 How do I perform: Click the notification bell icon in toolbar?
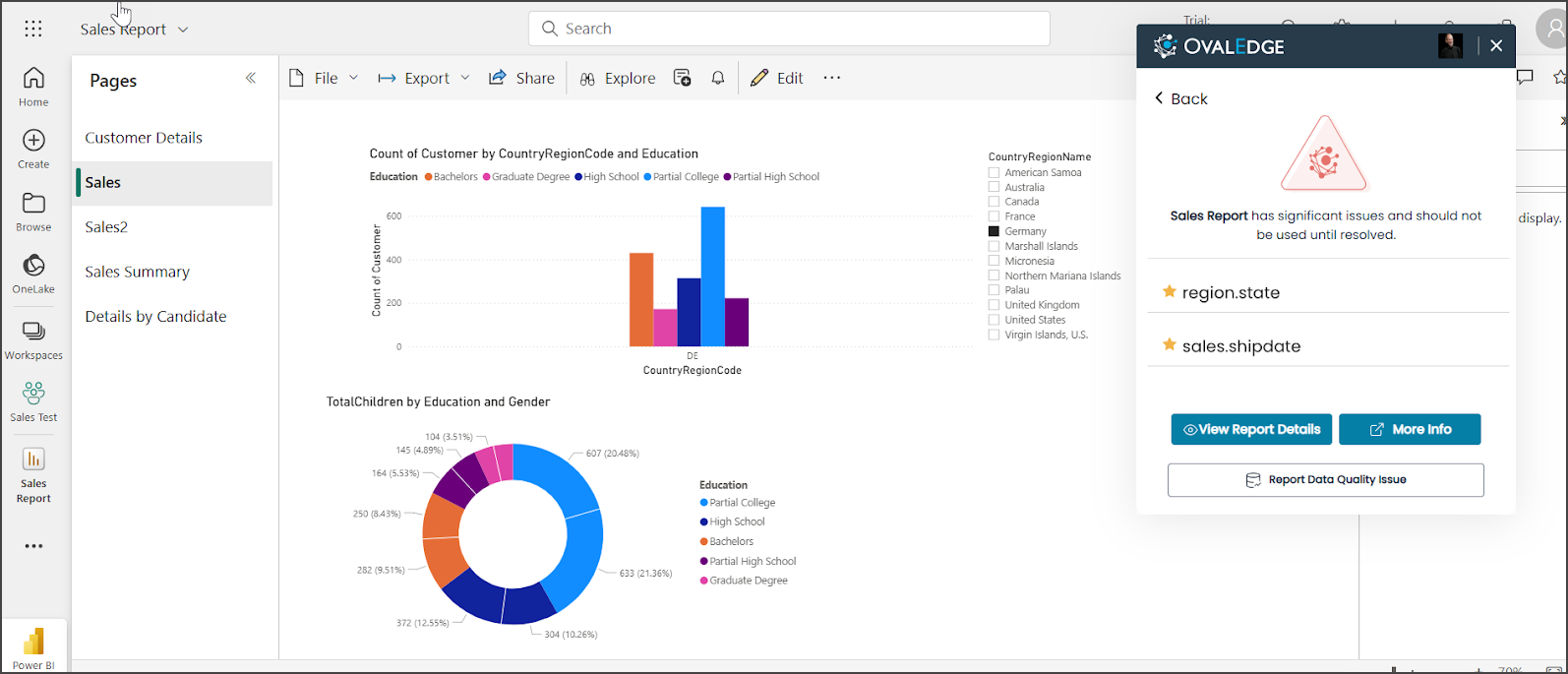tap(718, 78)
